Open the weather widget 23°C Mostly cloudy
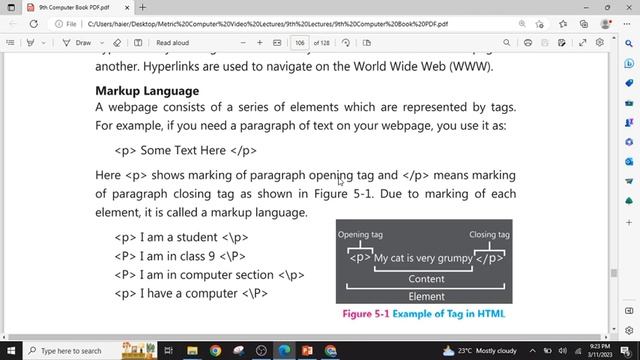 coord(480,351)
